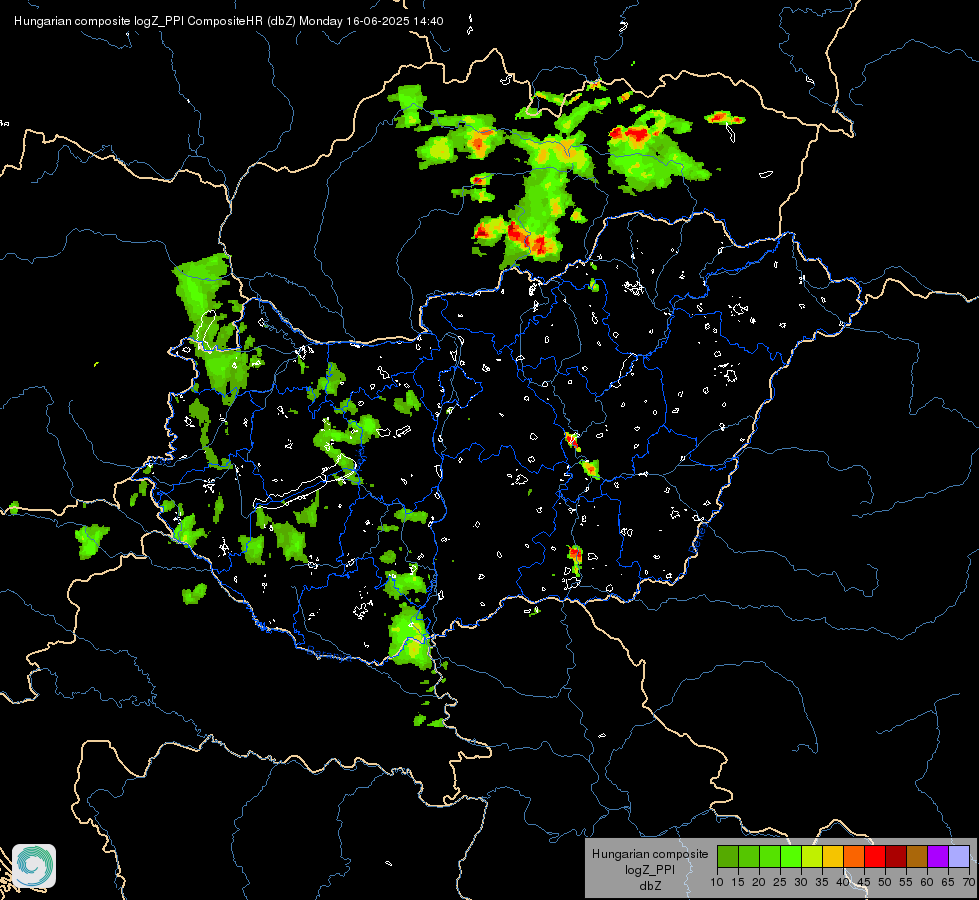Click the 'logZ_PPI' legend label
The image size is (979, 900).
[x=650, y=870]
